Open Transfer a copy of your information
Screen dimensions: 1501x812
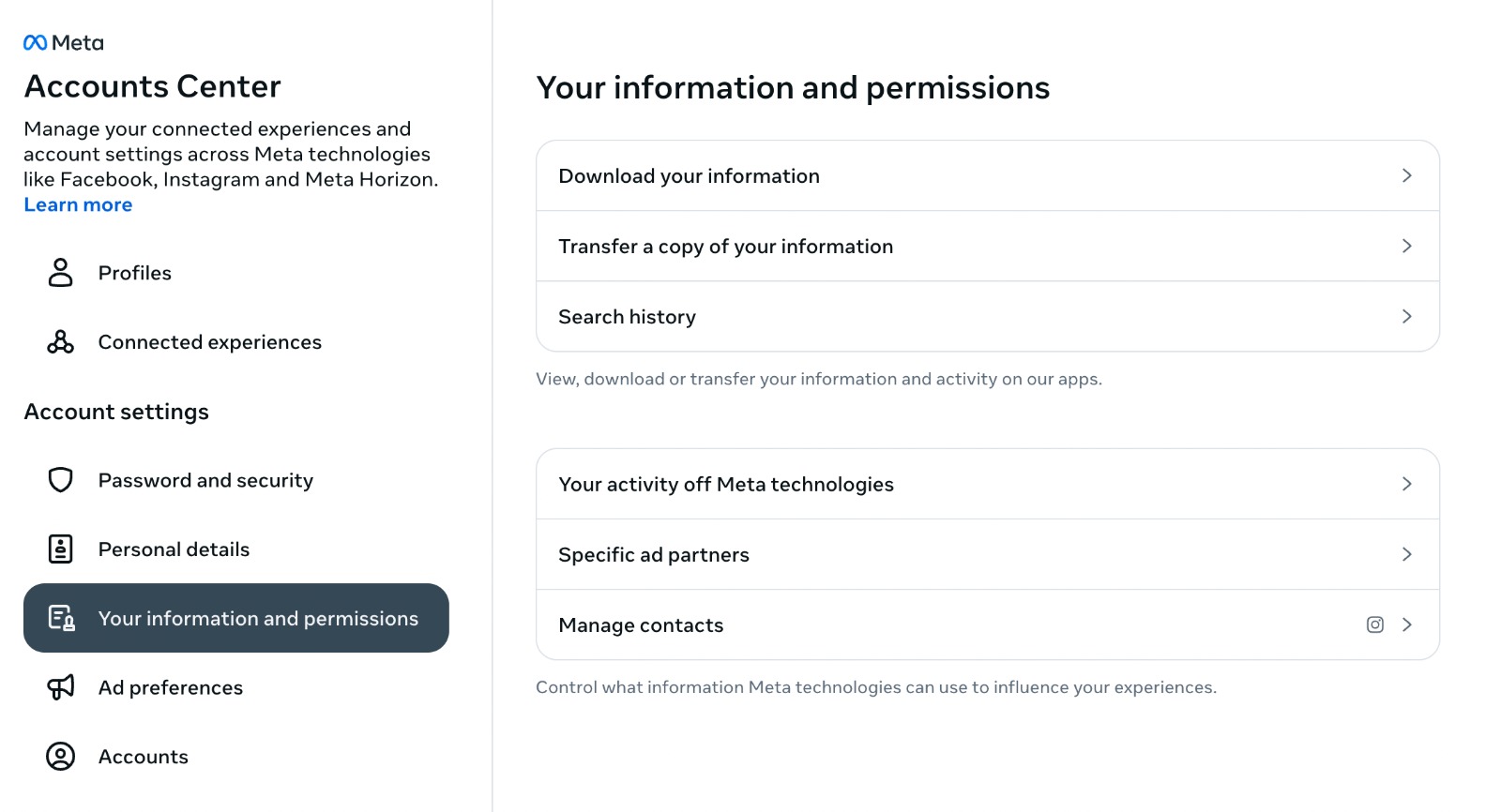tap(987, 246)
